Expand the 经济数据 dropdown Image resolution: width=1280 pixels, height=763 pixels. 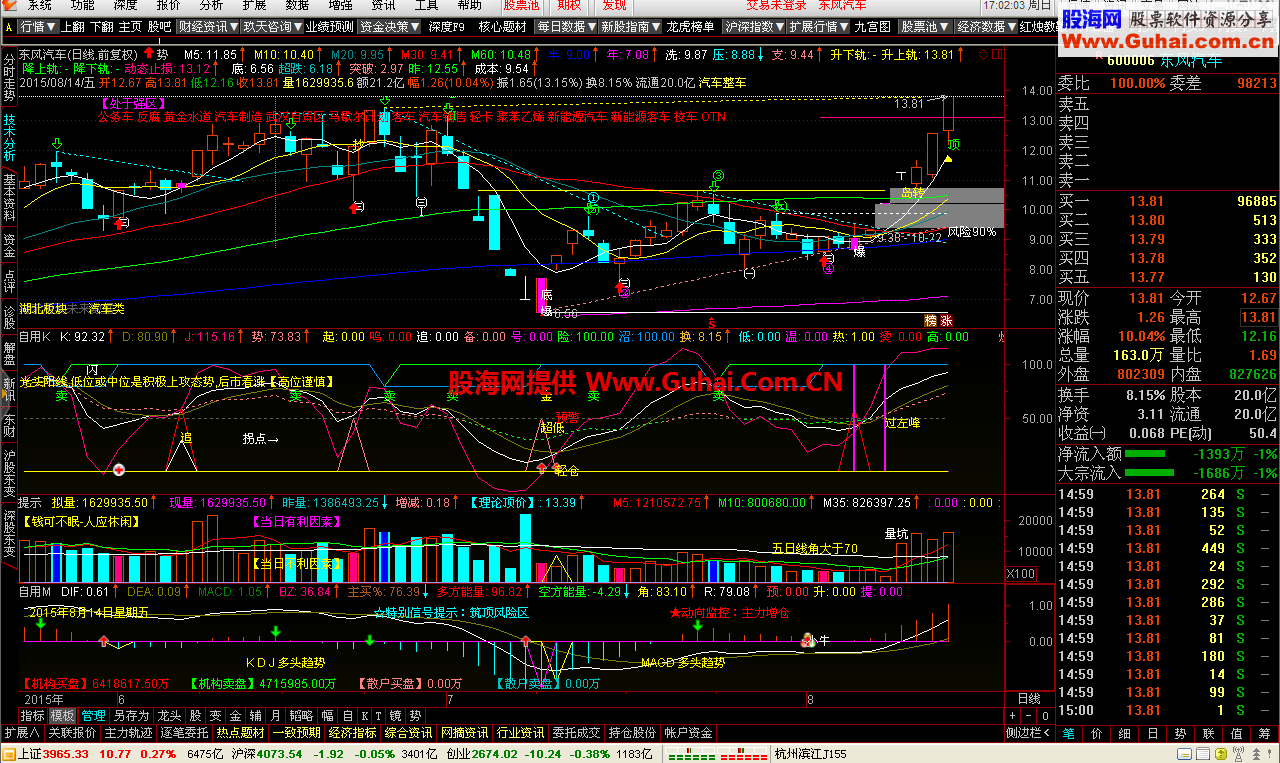click(x=985, y=27)
